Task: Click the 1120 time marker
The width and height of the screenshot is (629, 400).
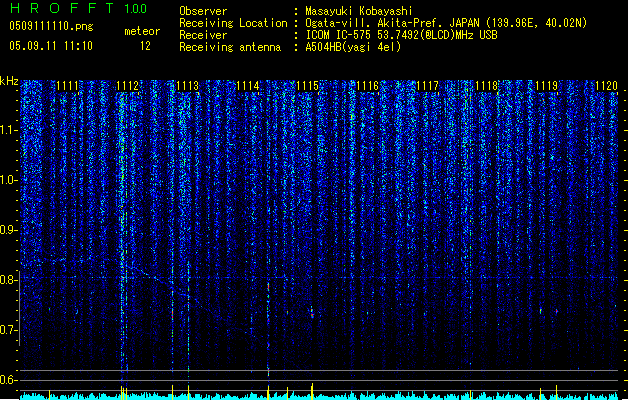Action: point(607,86)
